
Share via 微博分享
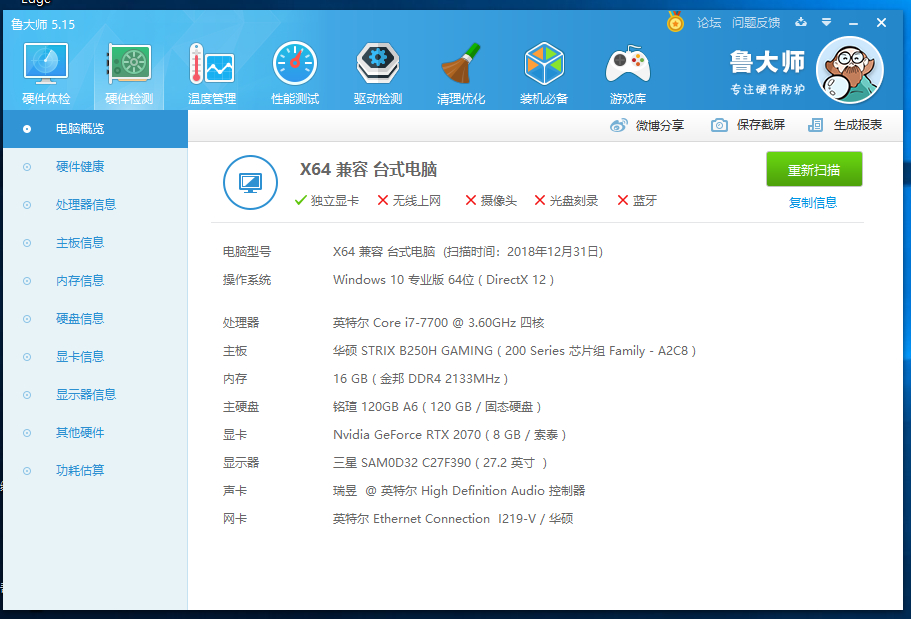647,125
